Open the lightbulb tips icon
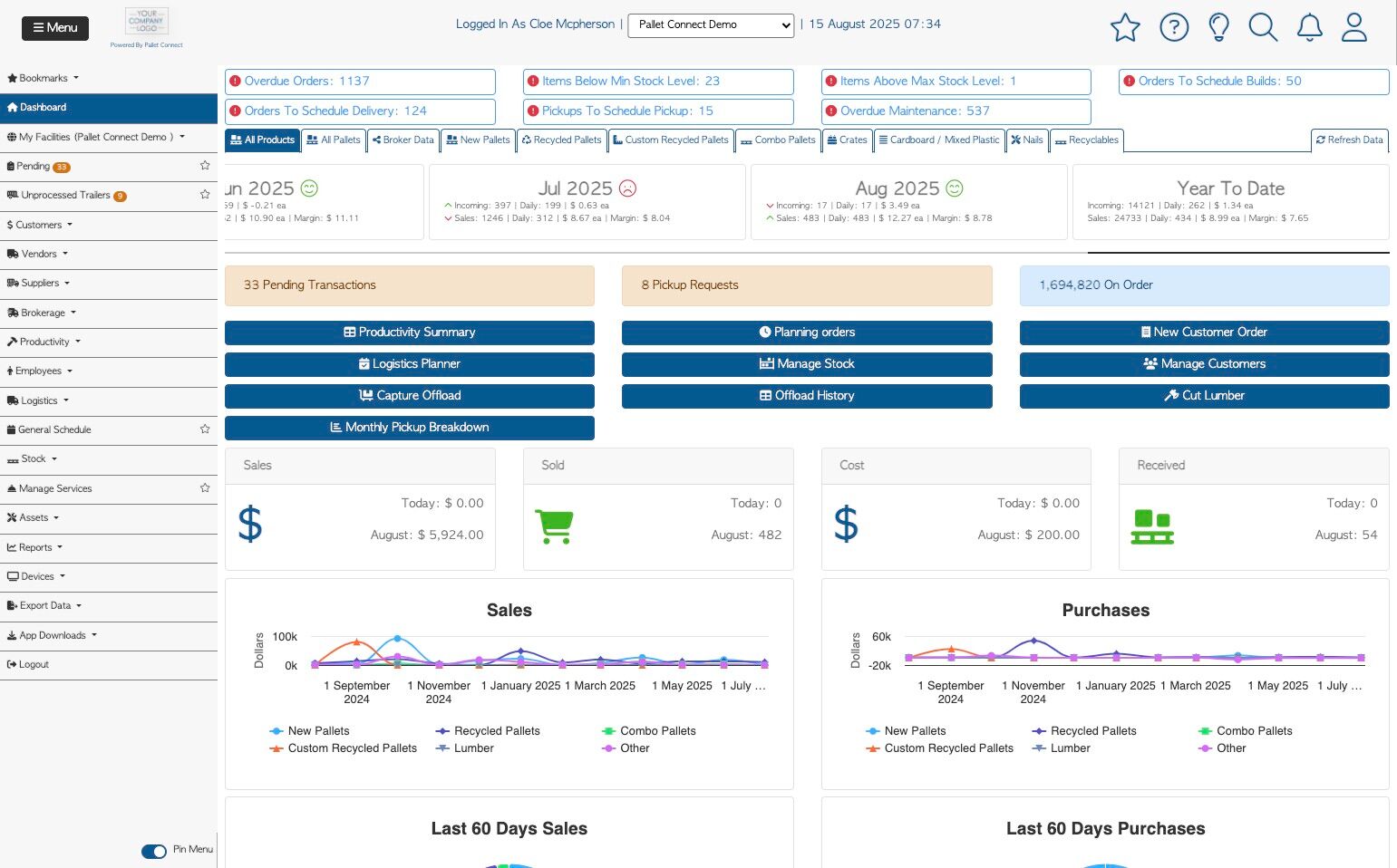 1219,27
